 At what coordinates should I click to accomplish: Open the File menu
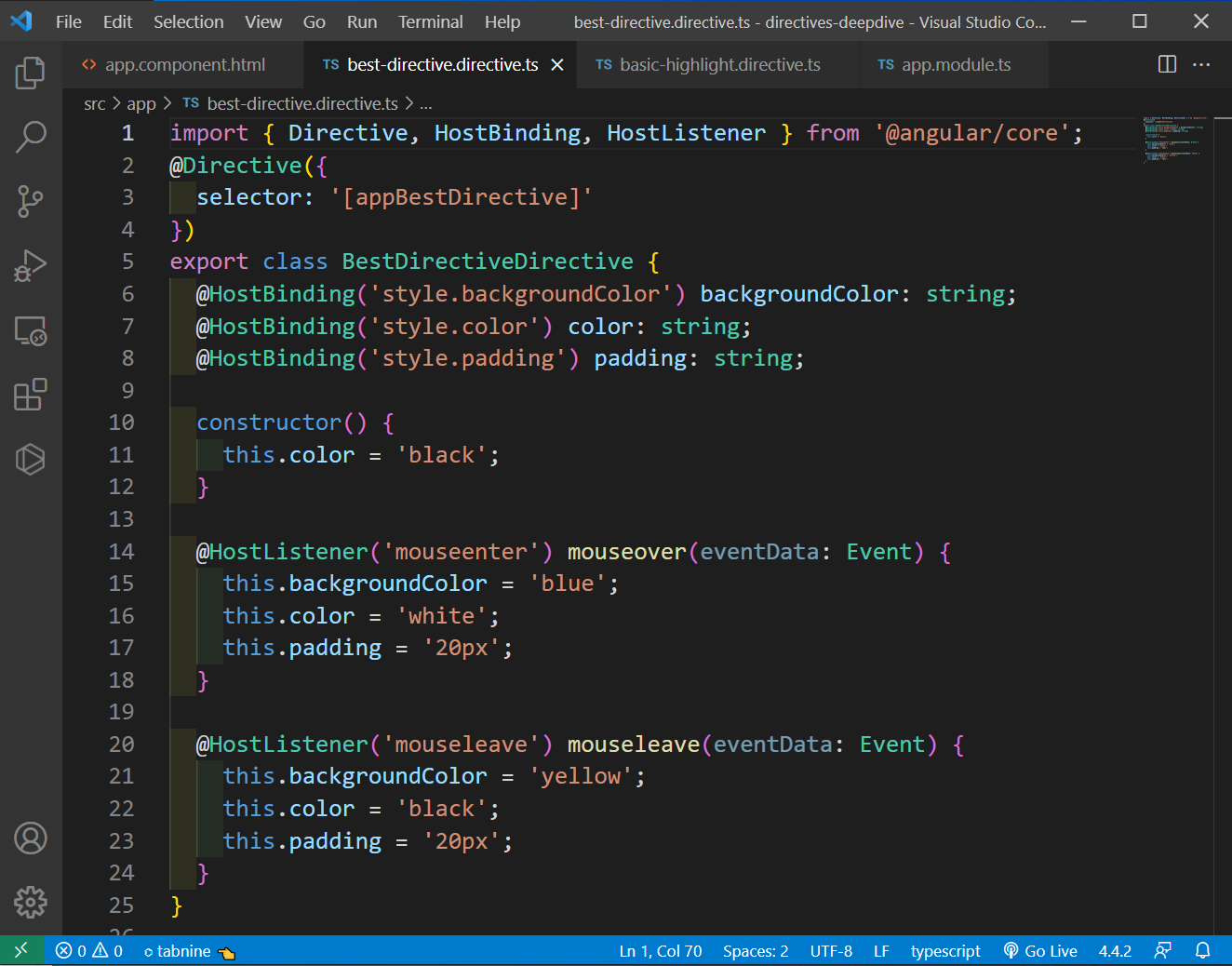[69, 21]
